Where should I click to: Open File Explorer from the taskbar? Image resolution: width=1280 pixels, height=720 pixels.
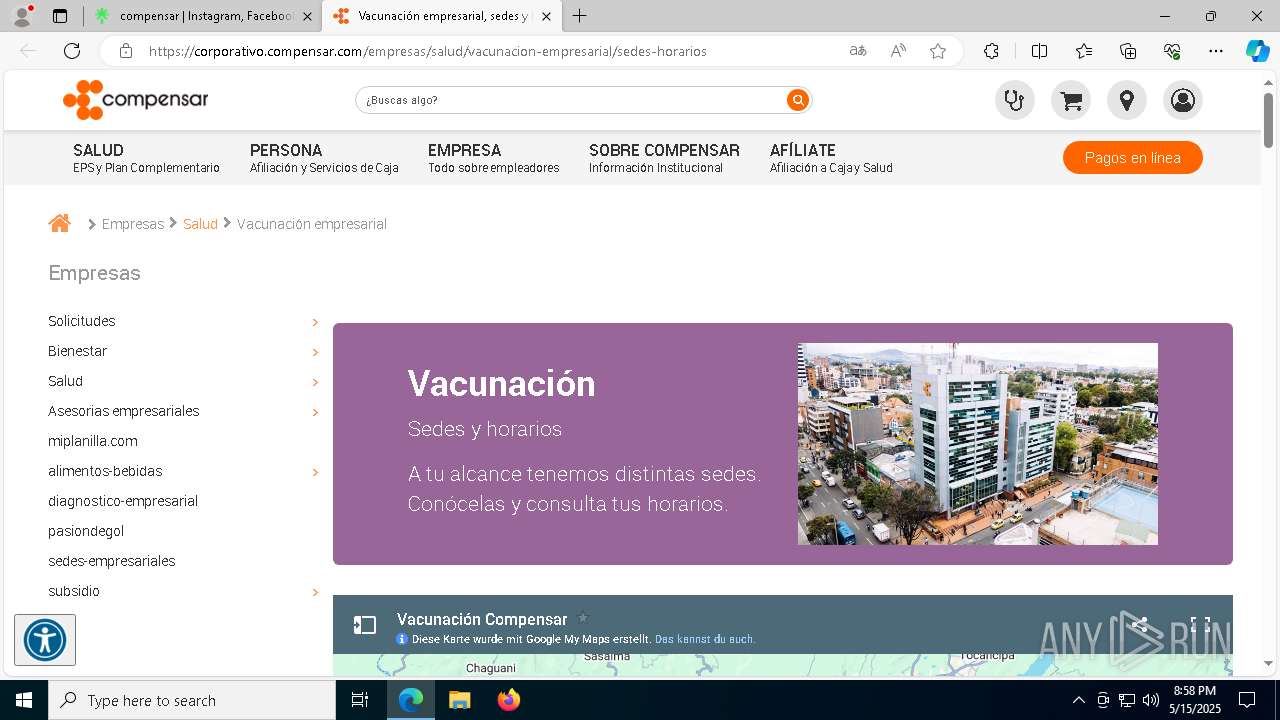pos(460,700)
